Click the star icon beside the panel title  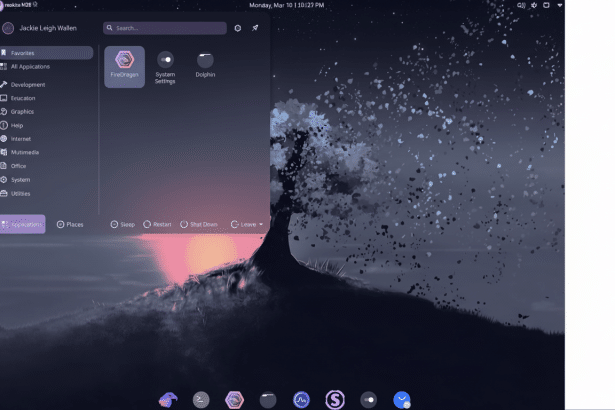click(x=35, y=4)
